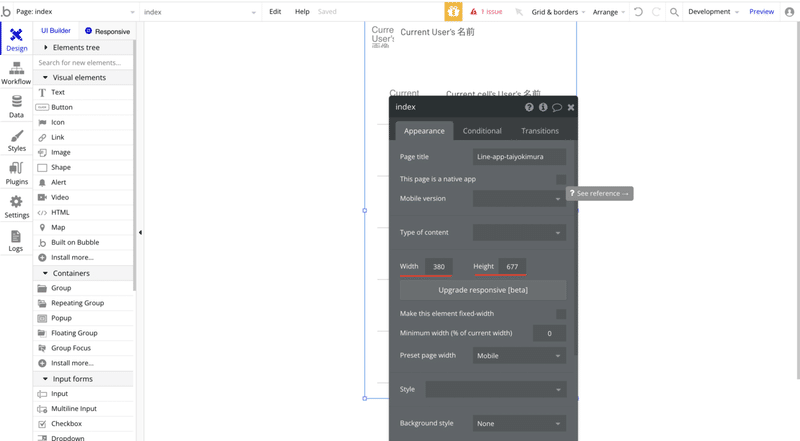The image size is (800, 441).
Task: Click the Page title input field
Action: click(519, 157)
